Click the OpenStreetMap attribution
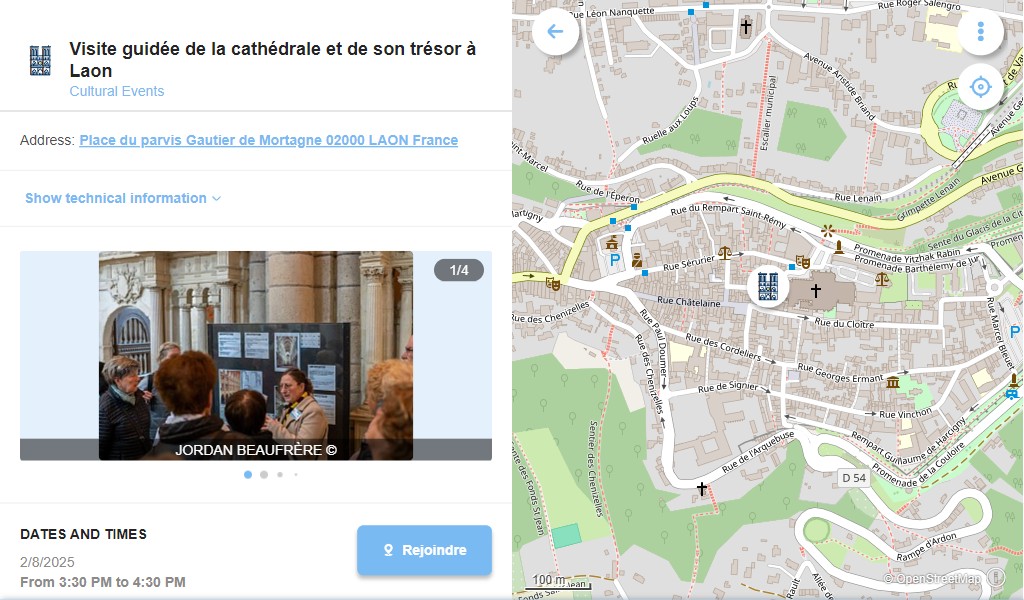Image resolution: width=1024 pixels, height=600 pixels. pos(931,578)
